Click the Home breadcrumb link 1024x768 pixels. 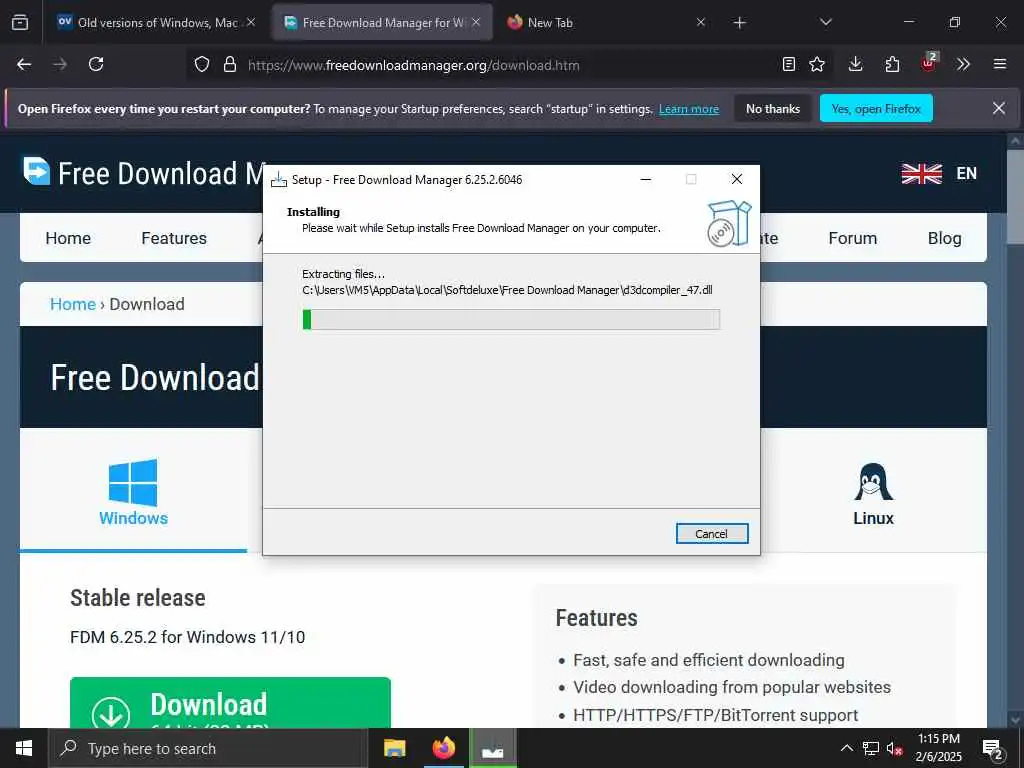[x=72, y=304]
